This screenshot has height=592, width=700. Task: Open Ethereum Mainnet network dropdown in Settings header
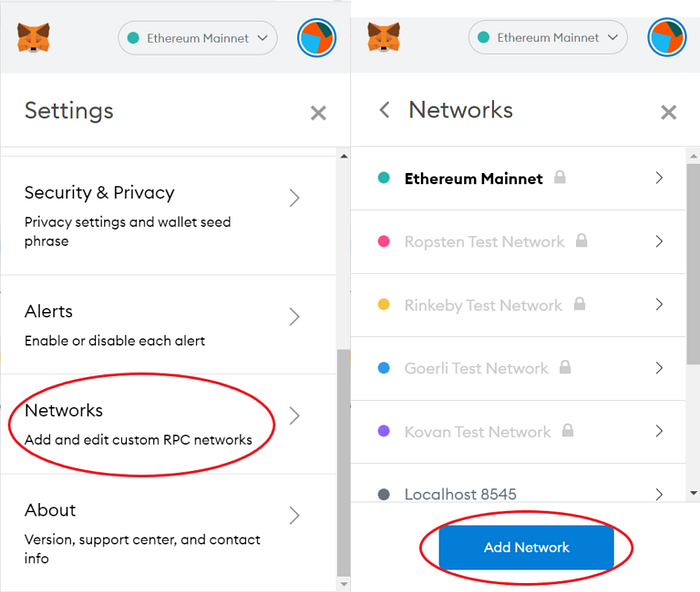pyautogui.click(x=198, y=38)
